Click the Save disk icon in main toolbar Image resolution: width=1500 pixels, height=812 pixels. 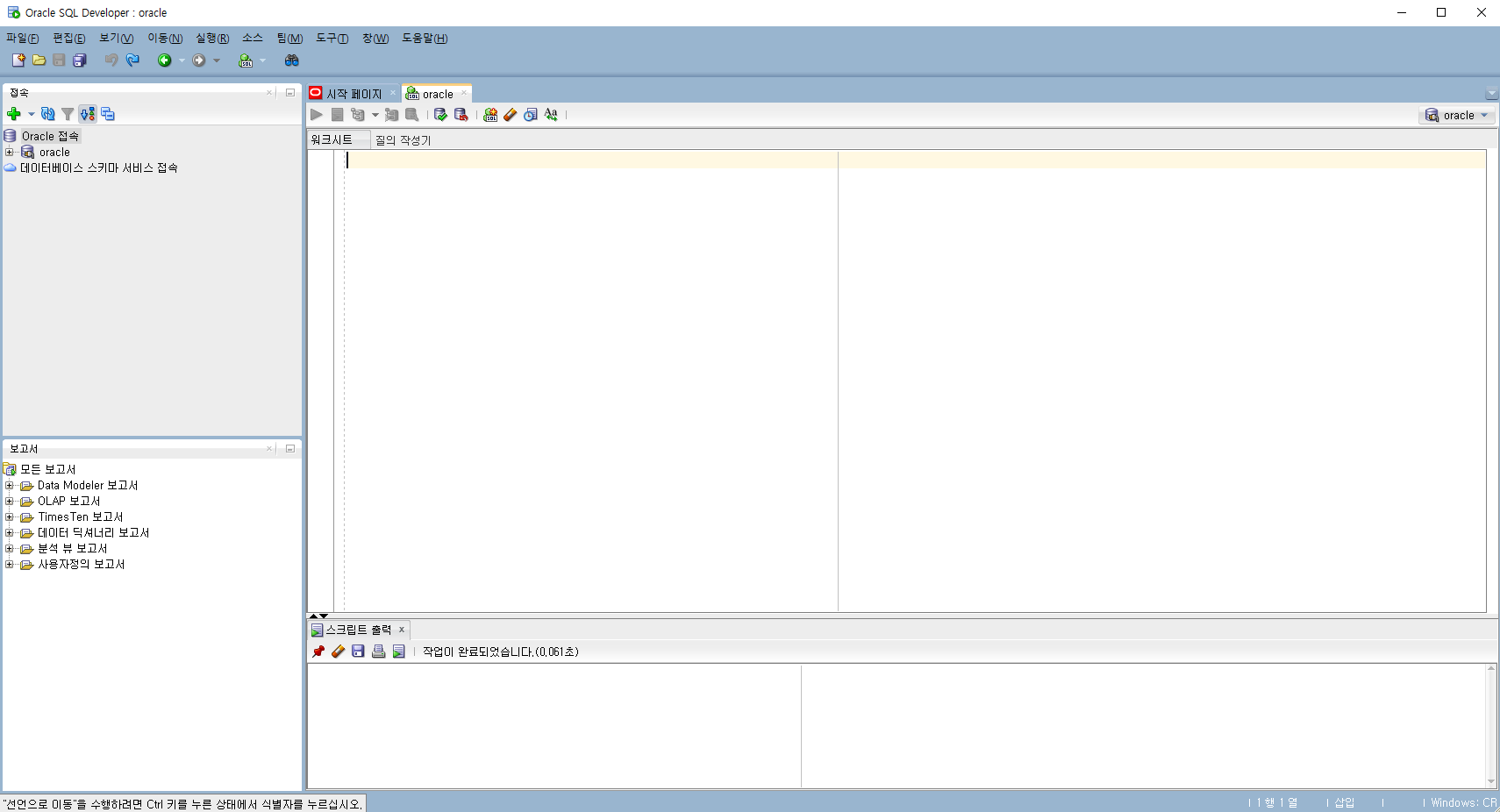click(x=59, y=61)
